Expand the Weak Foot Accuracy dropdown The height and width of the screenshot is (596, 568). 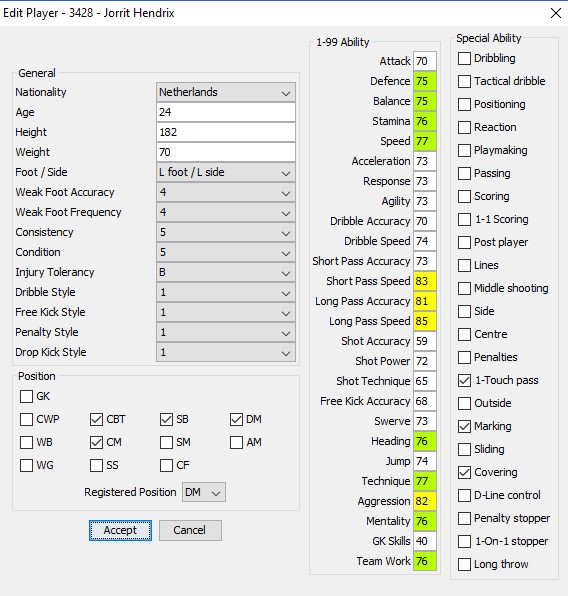pyautogui.click(x=226, y=192)
